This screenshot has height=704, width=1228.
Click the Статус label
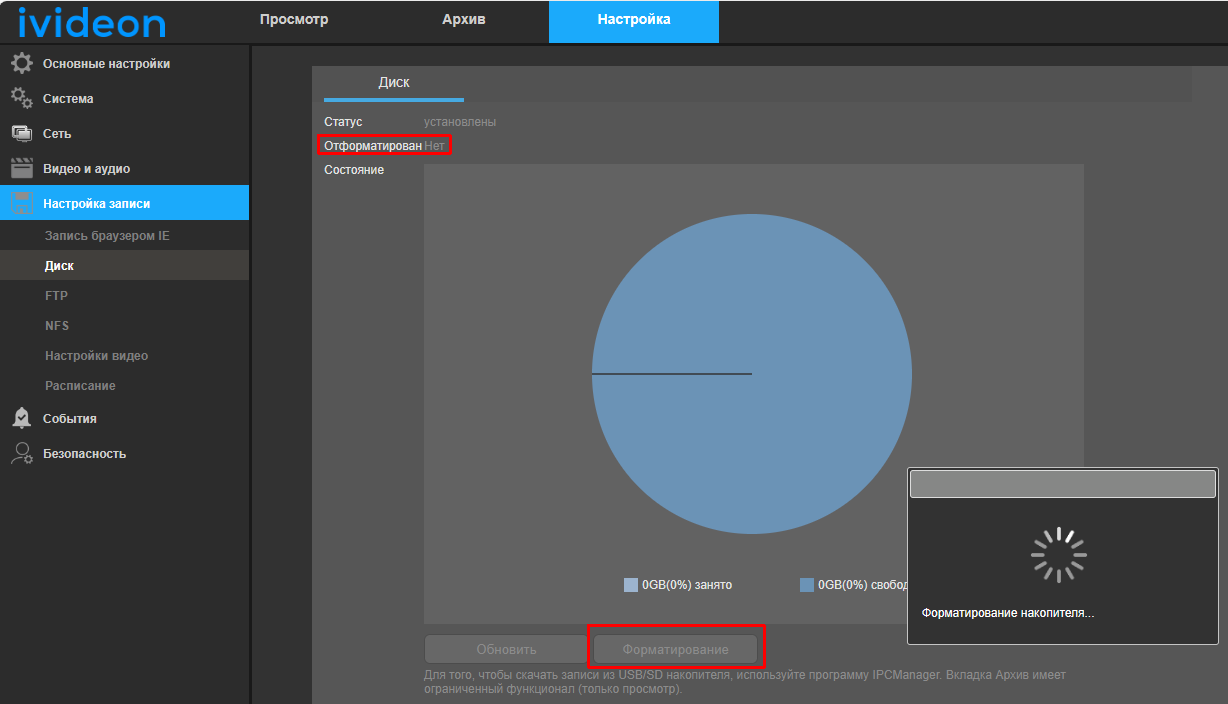pos(343,122)
